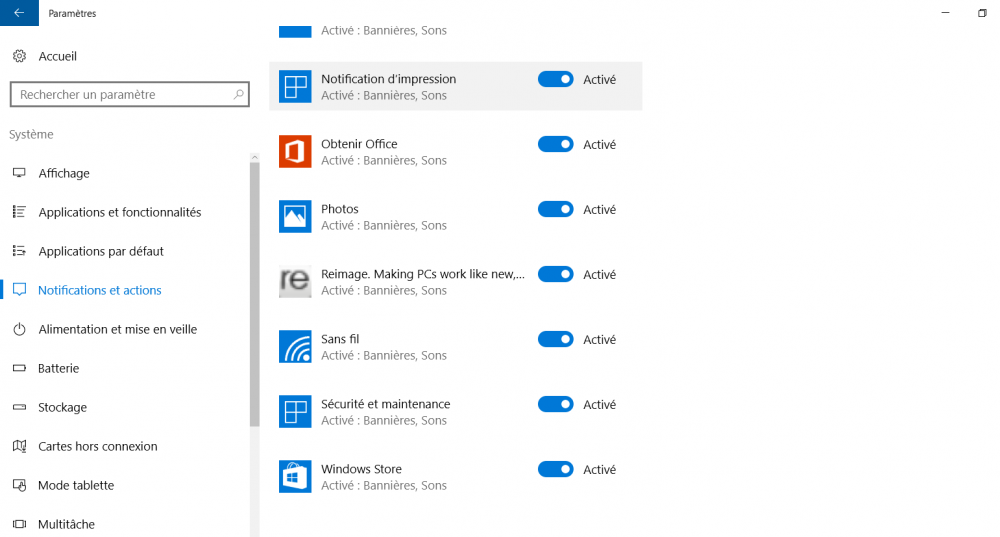Click the Reimage app icon

click(x=295, y=281)
